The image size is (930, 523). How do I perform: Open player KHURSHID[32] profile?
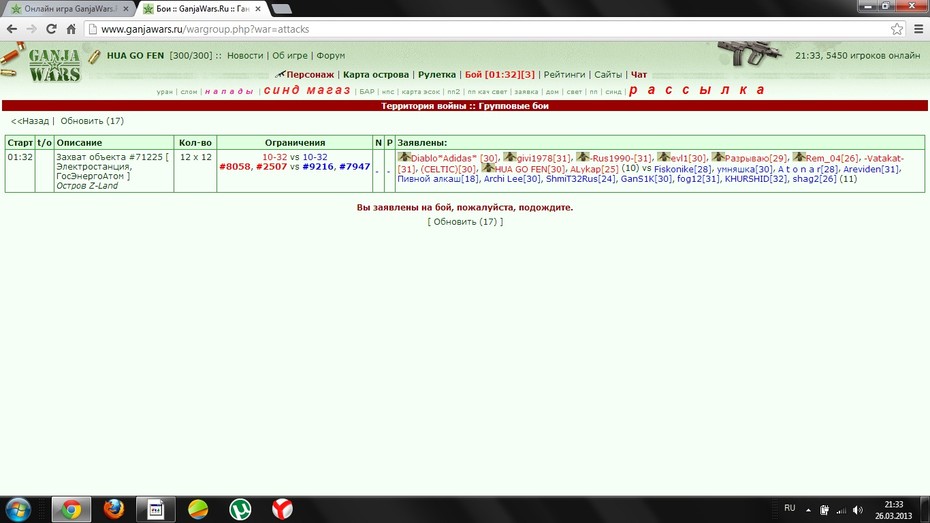(756, 178)
